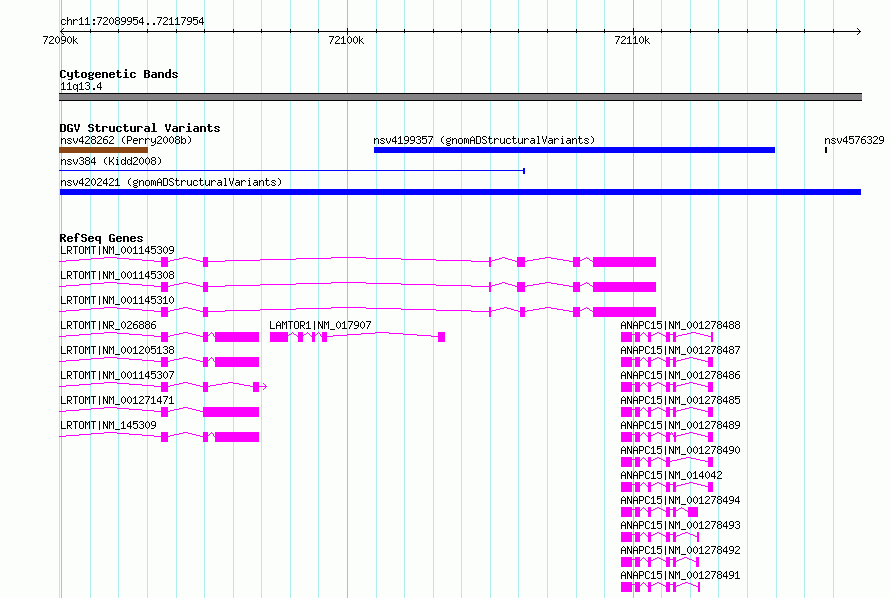Select transcript label ANAPC15|NM_001278490

680,450
